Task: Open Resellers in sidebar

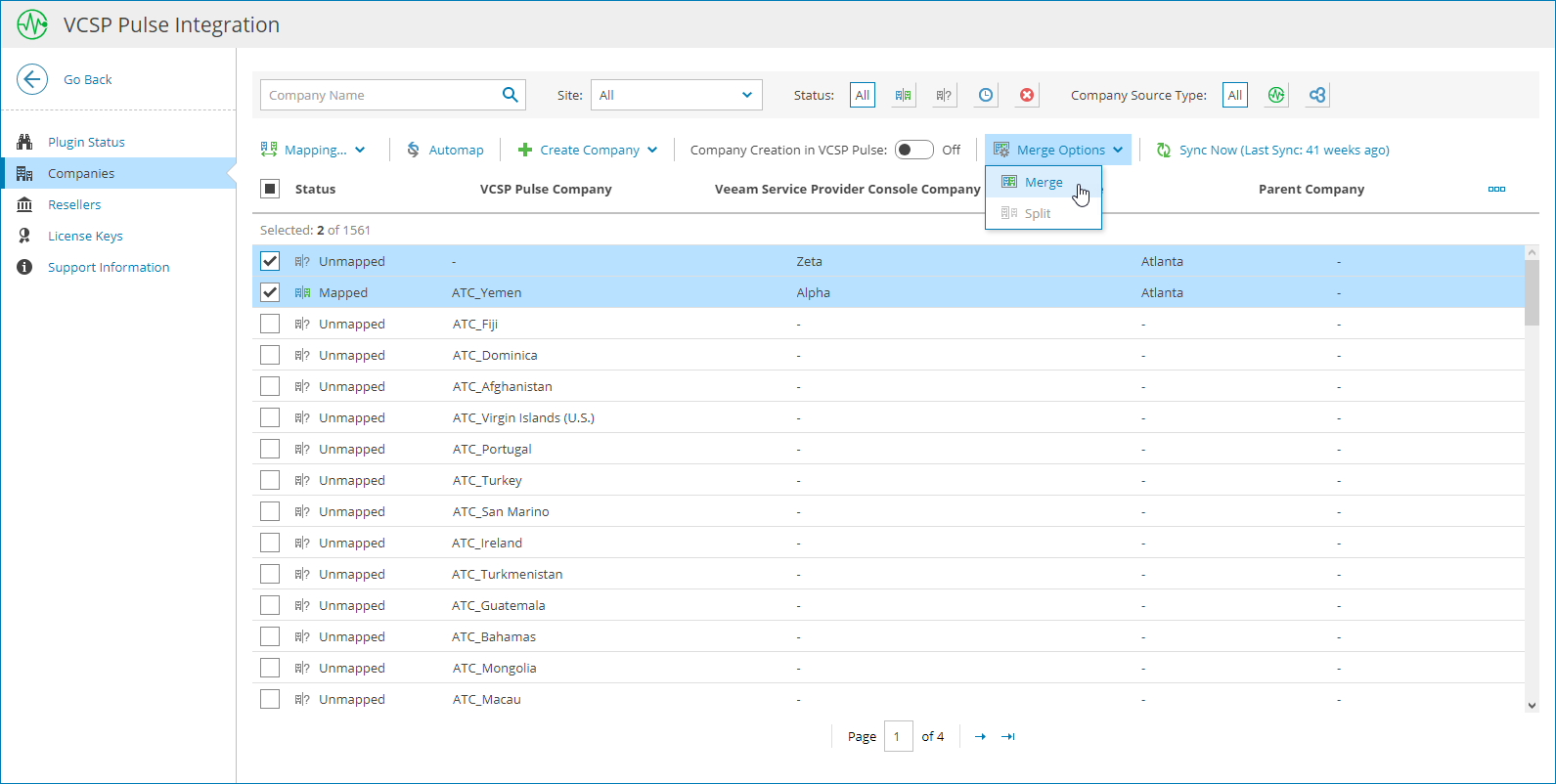Action: (x=74, y=204)
